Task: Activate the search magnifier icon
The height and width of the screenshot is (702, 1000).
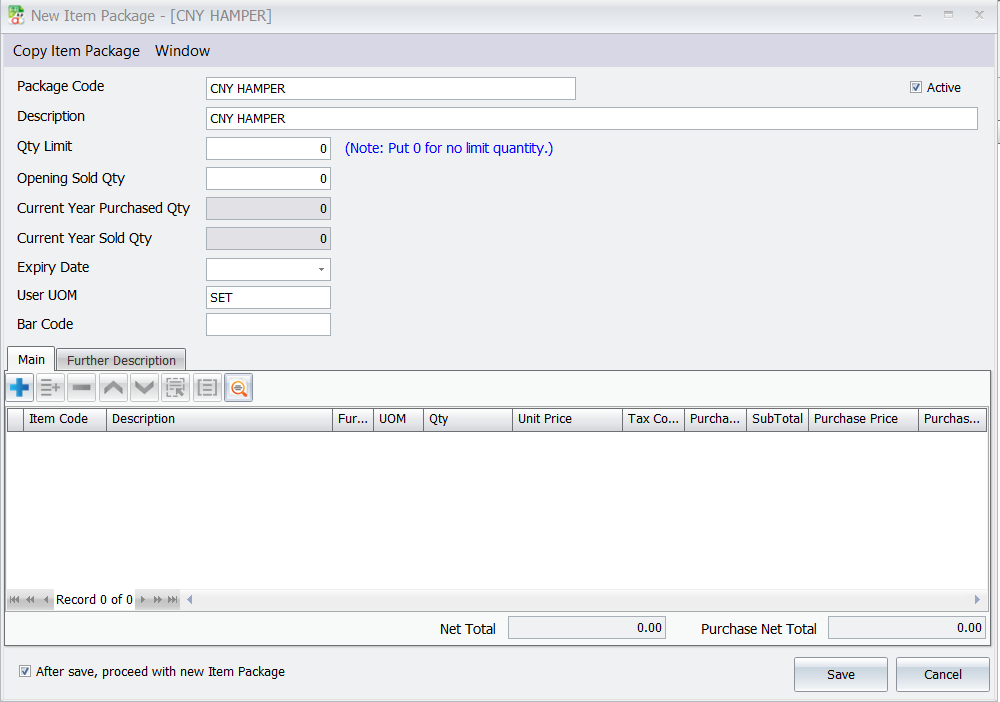Action: click(238, 387)
